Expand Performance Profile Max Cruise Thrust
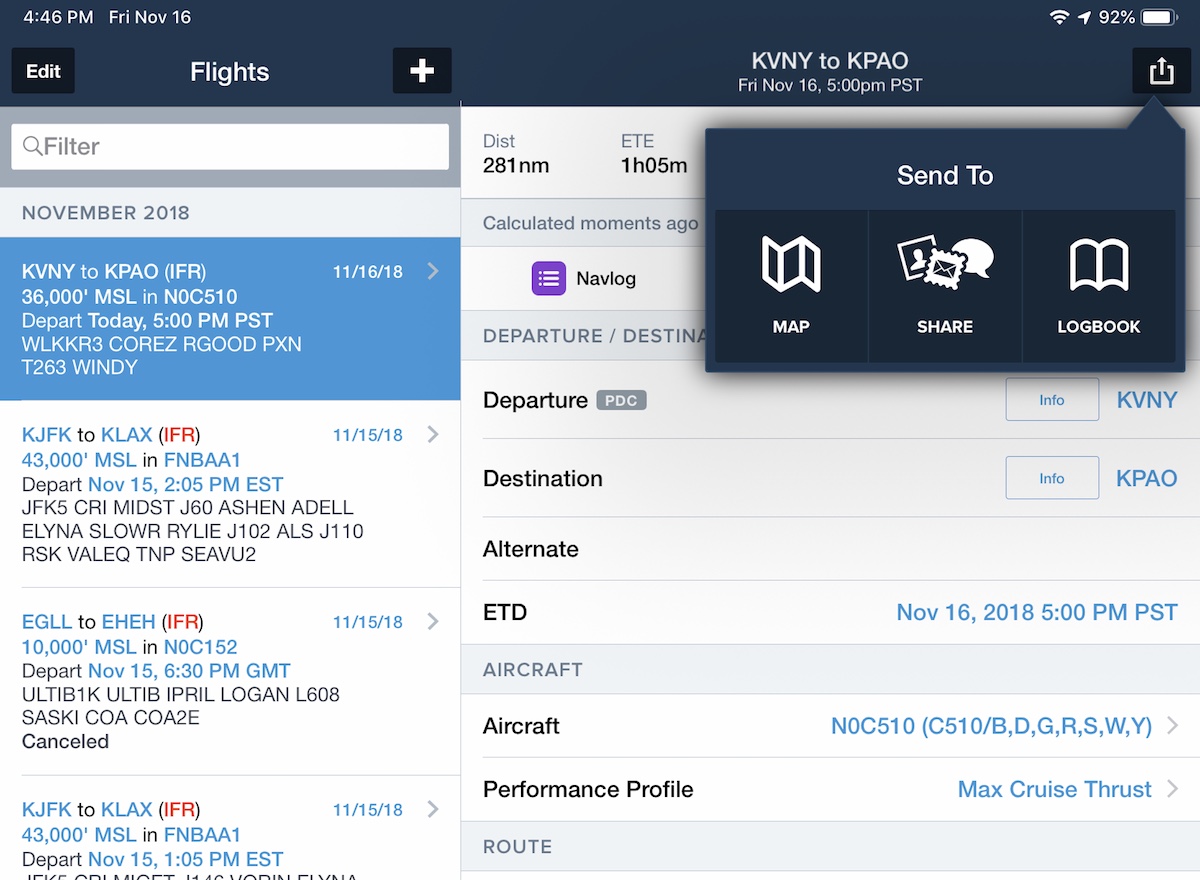This screenshot has width=1200, height=880. pyautogui.click(x=831, y=789)
